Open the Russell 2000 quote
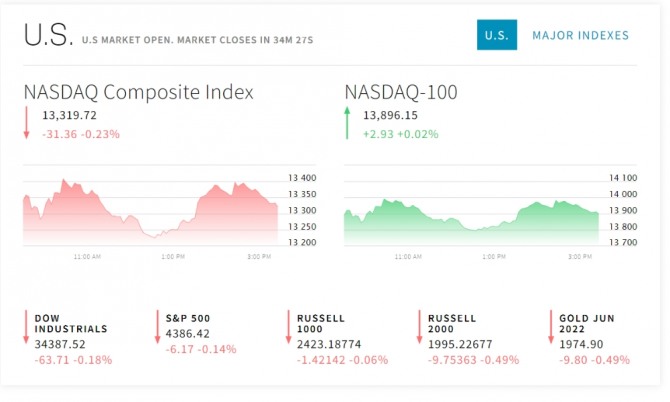 point(452,323)
